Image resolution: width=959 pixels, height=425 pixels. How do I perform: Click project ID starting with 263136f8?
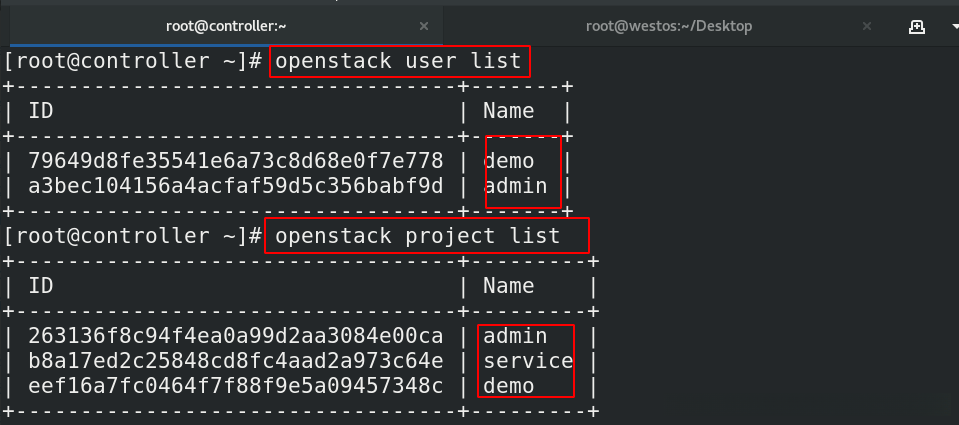235,336
